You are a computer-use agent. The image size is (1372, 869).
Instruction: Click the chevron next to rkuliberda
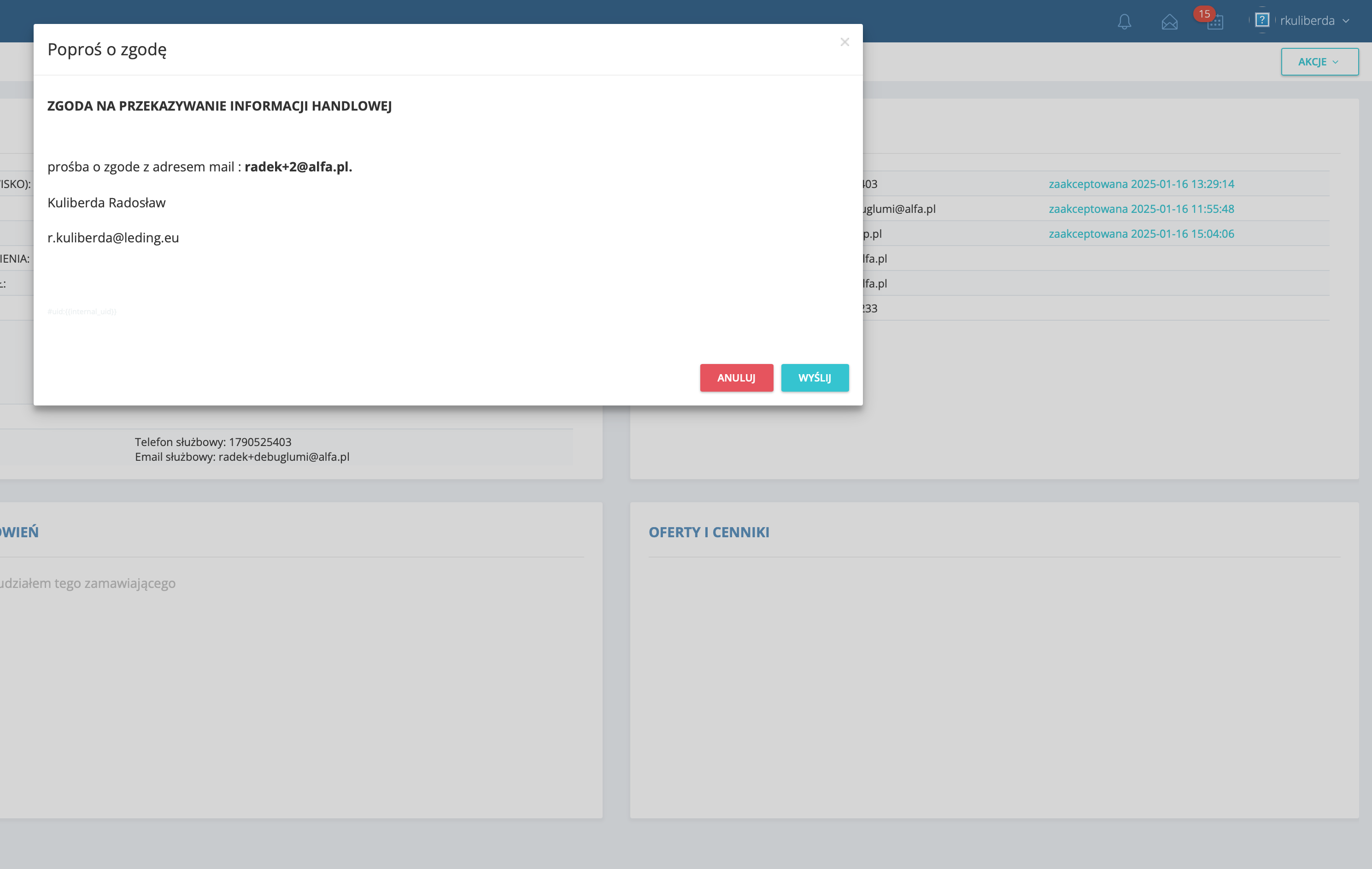[x=1346, y=21]
